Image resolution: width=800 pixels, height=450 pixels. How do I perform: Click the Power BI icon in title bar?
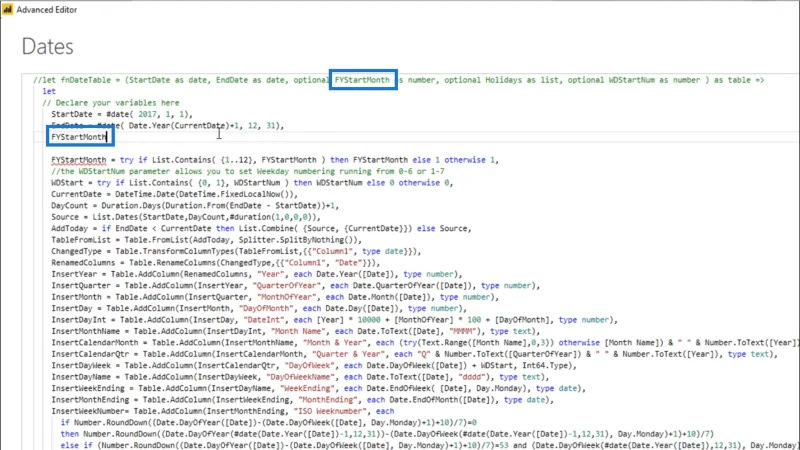pyautogui.click(x=7, y=9)
